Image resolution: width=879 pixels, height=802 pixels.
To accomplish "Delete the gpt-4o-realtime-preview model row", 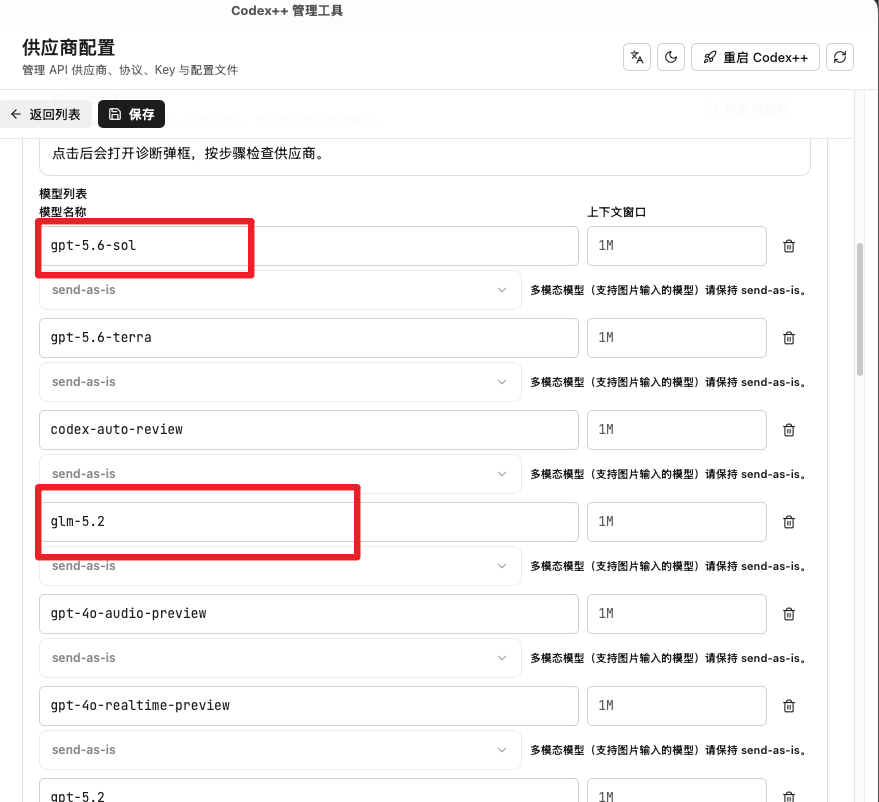I will pyautogui.click(x=789, y=706).
